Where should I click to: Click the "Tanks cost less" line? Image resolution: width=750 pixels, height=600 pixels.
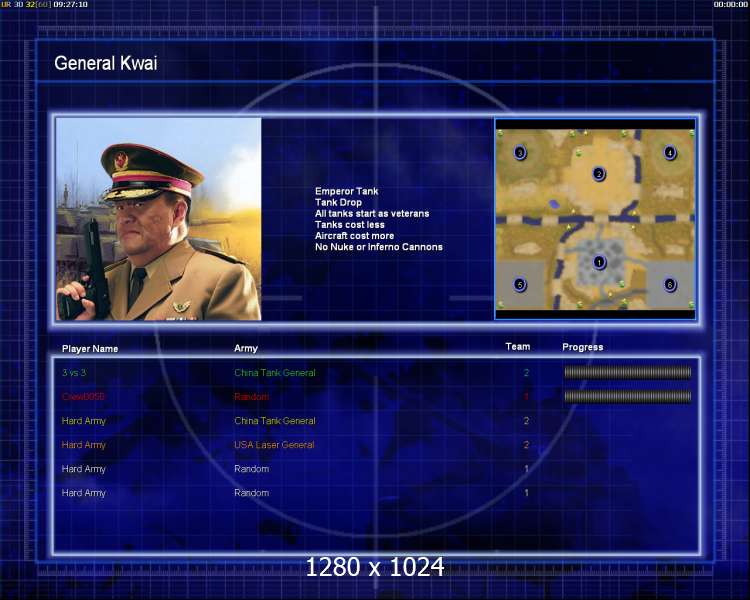pos(350,224)
